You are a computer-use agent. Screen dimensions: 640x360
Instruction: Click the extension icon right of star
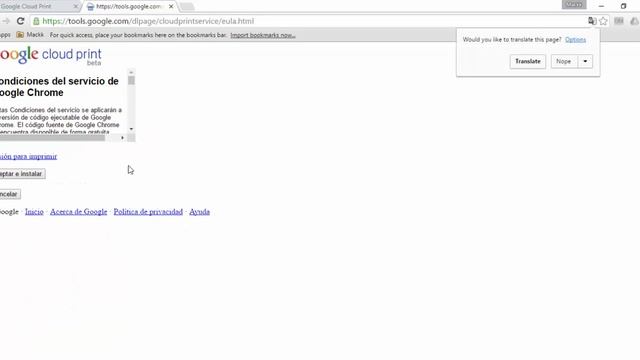(619, 21)
